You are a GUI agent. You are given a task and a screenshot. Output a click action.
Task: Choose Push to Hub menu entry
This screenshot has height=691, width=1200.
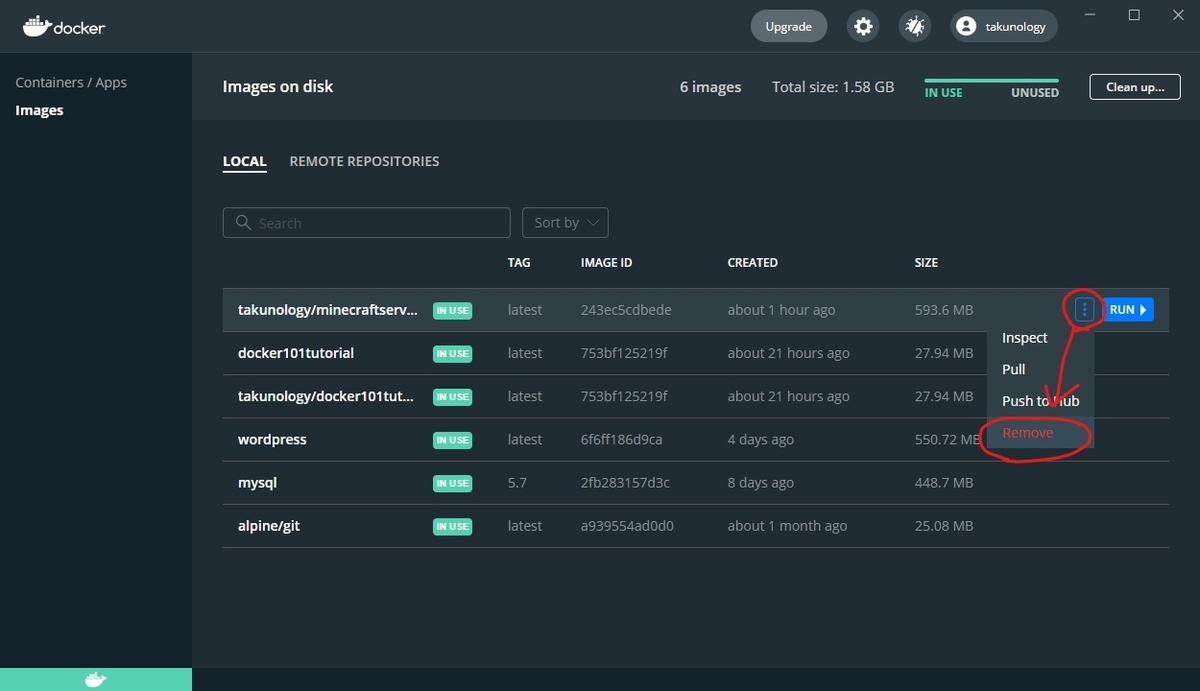1041,401
